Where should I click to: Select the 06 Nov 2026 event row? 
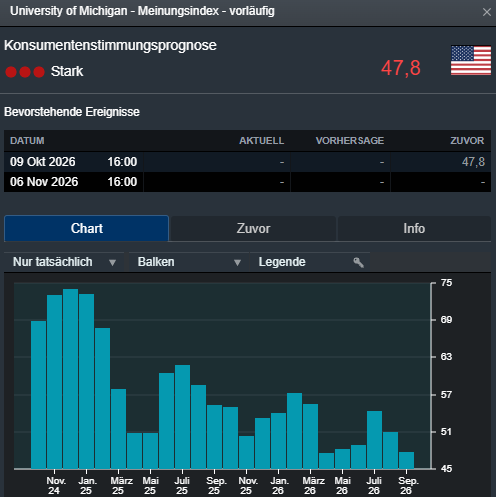[x=247, y=182]
